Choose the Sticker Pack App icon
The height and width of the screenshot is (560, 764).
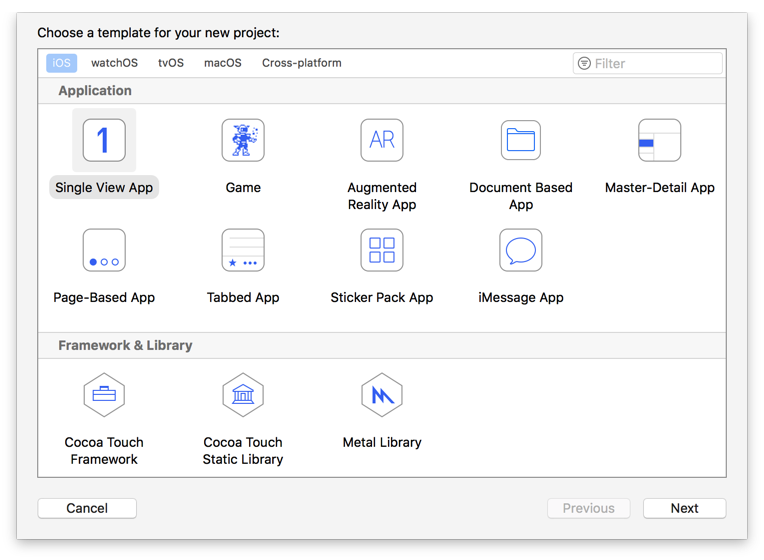[x=382, y=250]
